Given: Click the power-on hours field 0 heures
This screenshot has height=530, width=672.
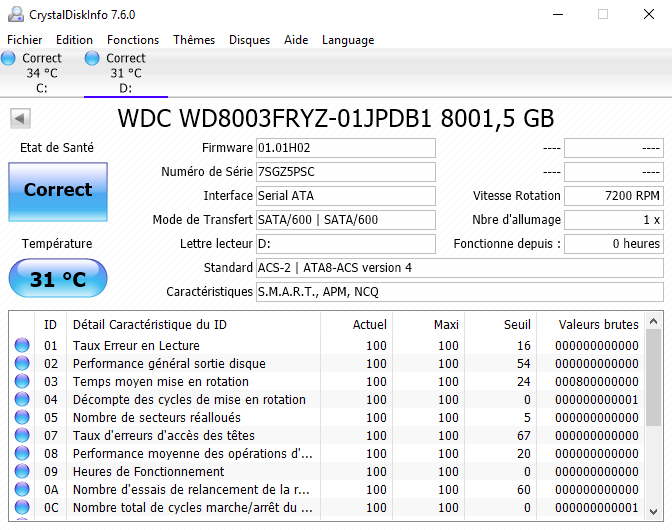Looking at the screenshot, I should coord(614,244).
